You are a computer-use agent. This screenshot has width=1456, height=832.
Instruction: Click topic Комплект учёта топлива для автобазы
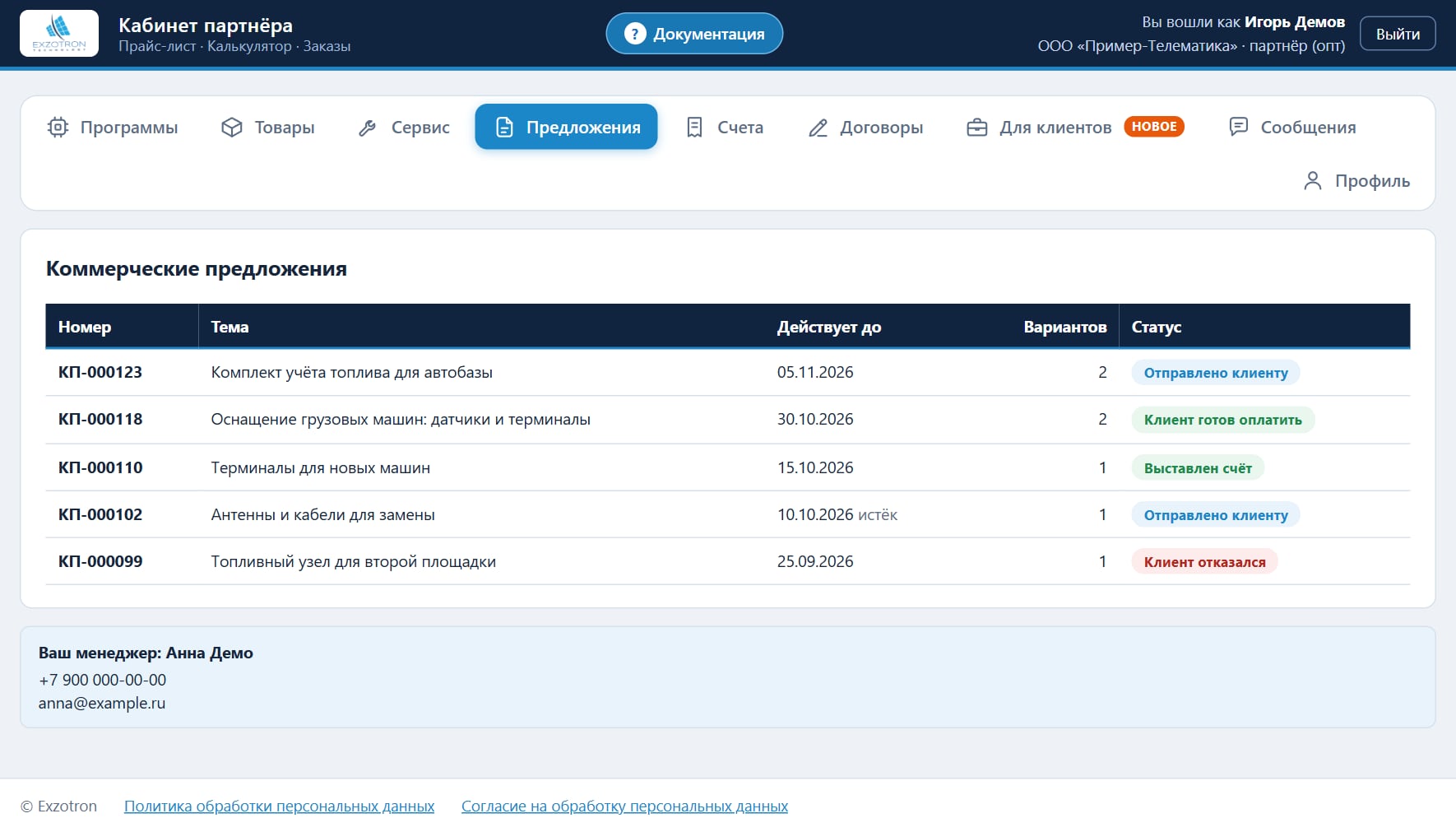[352, 372]
